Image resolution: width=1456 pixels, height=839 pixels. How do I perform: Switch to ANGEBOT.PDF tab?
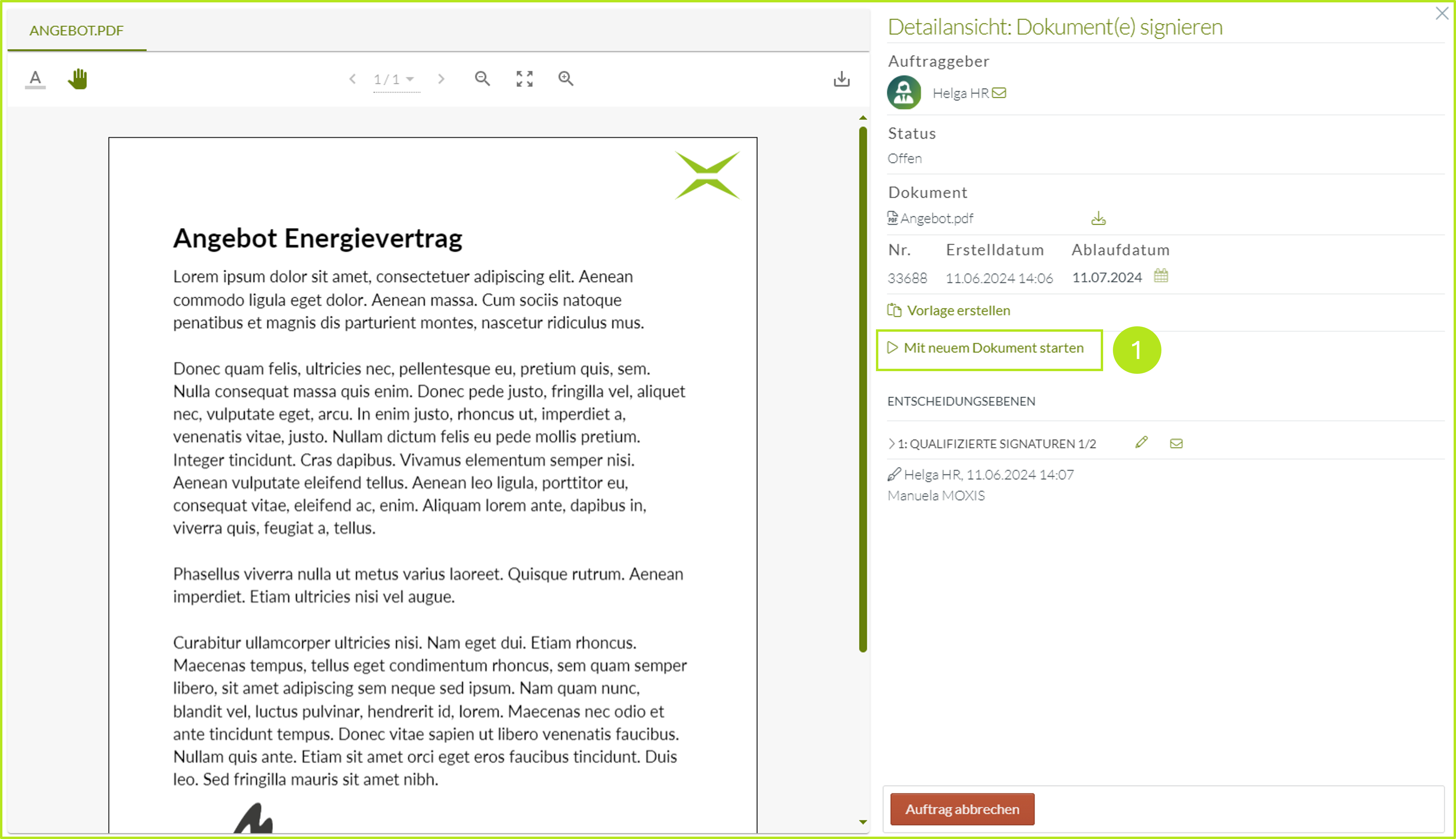tap(76, 30)
